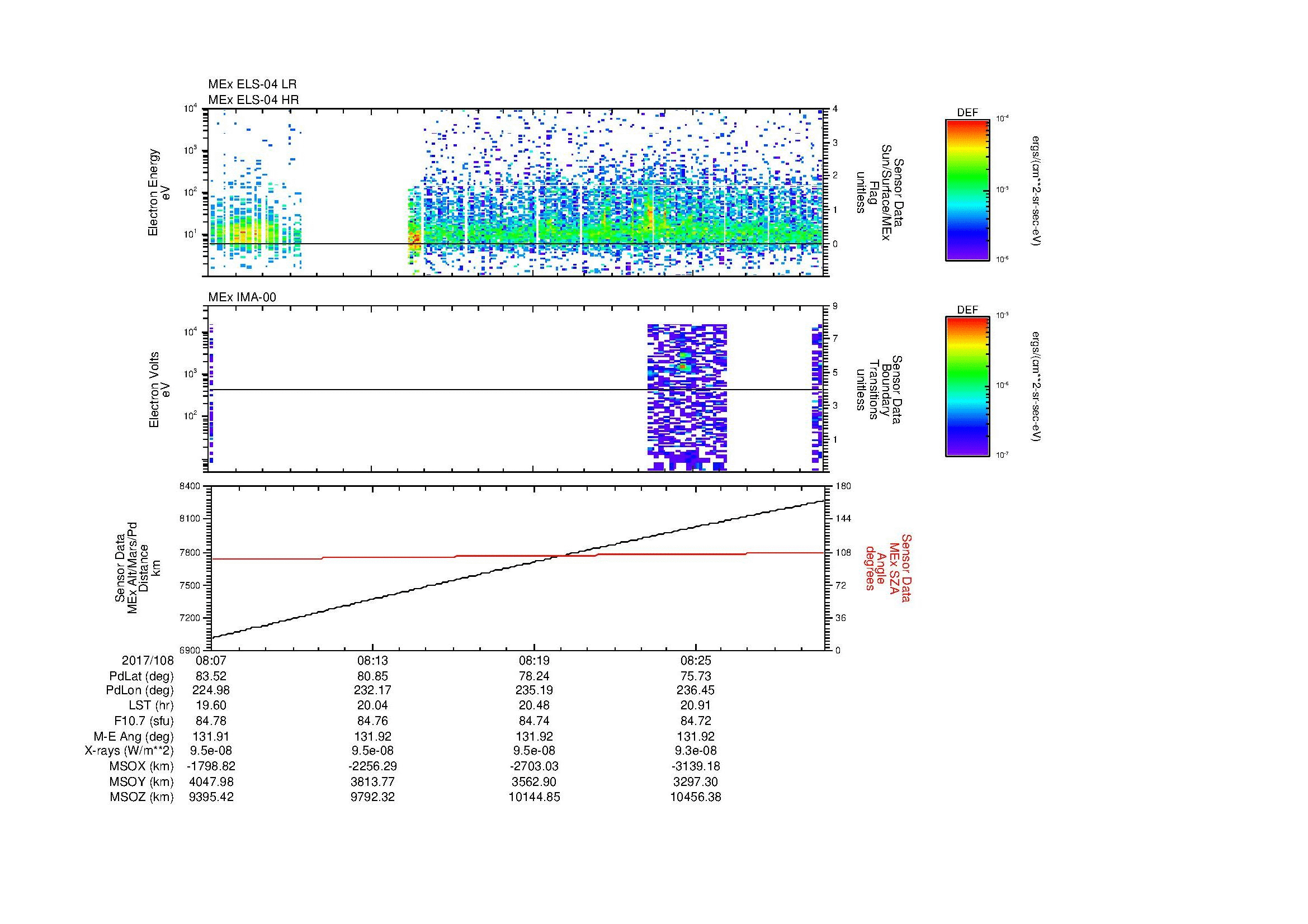1308x924 pixels.
Task: Click the 08:13 time tick label
Action: point(372,661)
